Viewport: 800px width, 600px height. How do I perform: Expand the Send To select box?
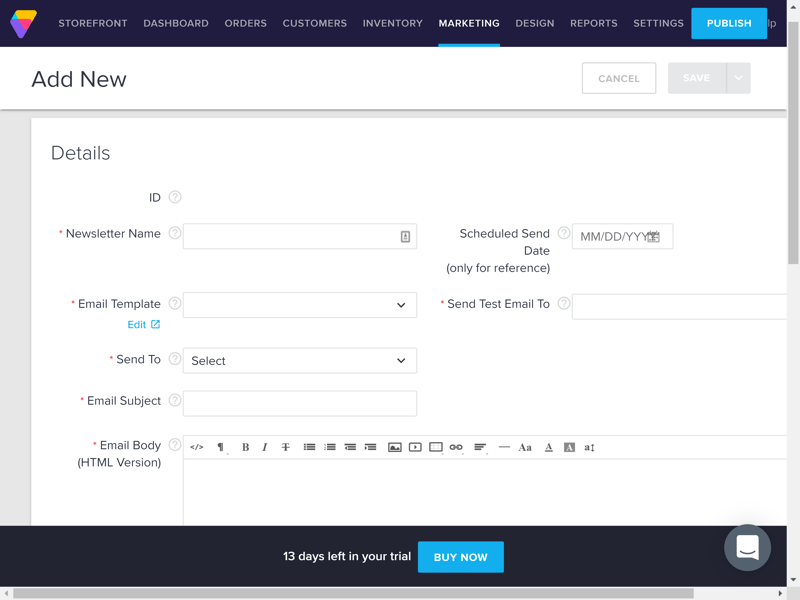click(300, 361)
